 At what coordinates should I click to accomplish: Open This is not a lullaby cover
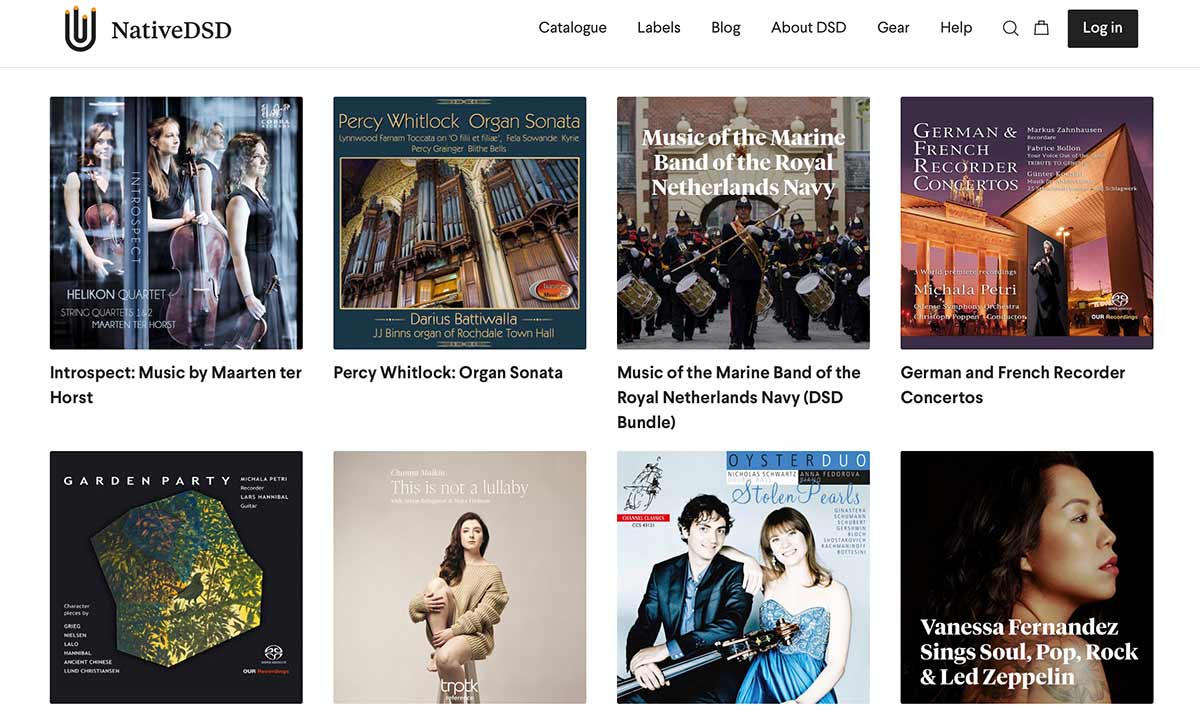tap(459, 577)
